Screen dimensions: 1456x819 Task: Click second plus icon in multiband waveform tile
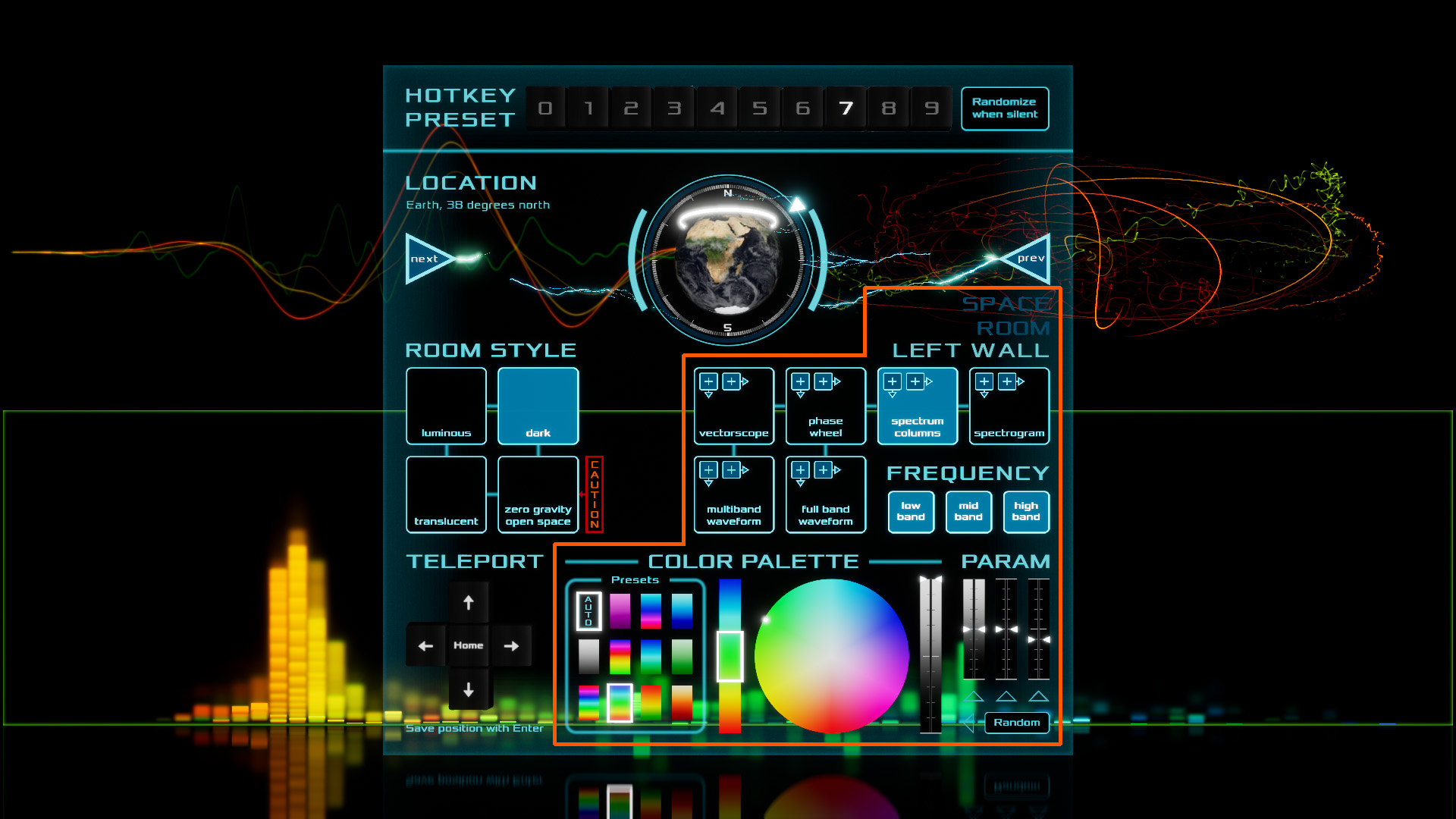coord(732,470)
